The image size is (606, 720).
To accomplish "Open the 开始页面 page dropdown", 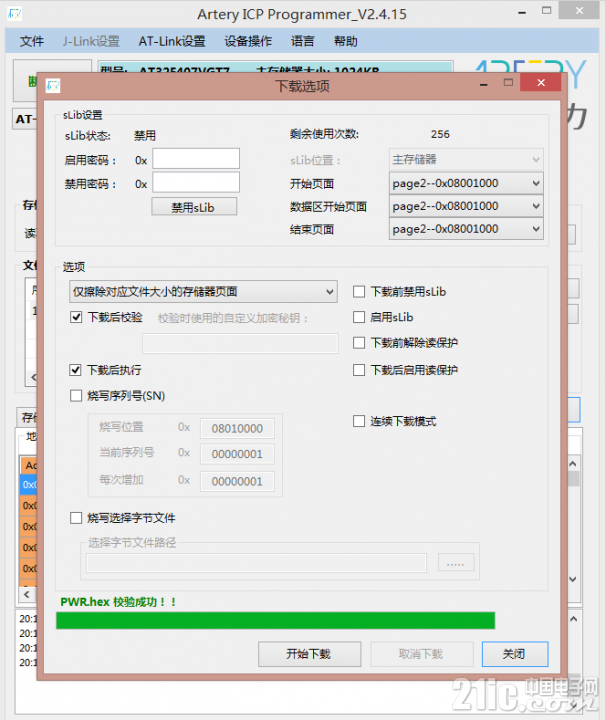I will point(466,183).
